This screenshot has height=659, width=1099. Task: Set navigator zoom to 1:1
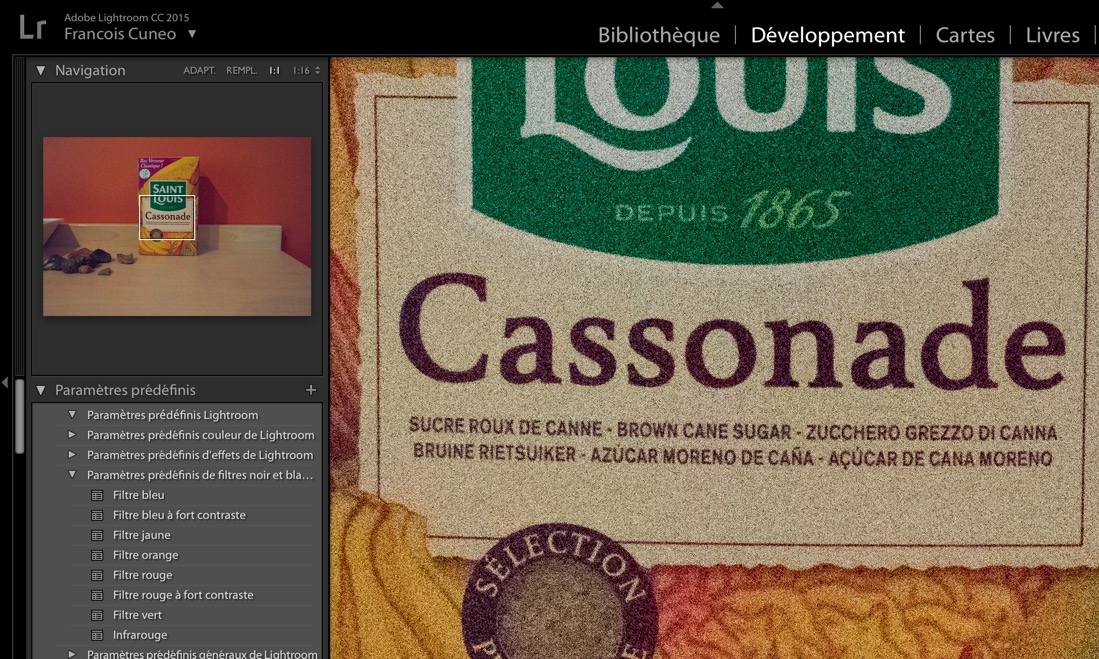pyautogui.click(x=274, y=70)
